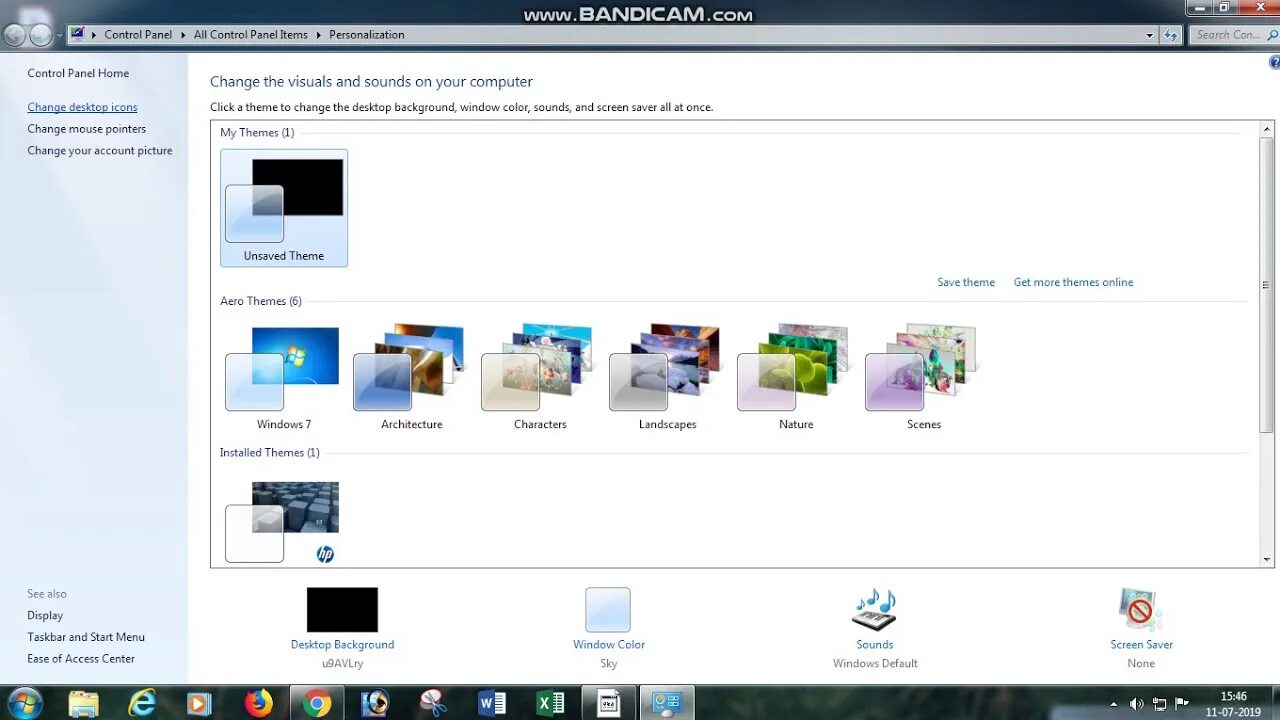Switch to Google Chrome on taskbar
Viewport: 1280px width, 720px height.
coord(316,703)
